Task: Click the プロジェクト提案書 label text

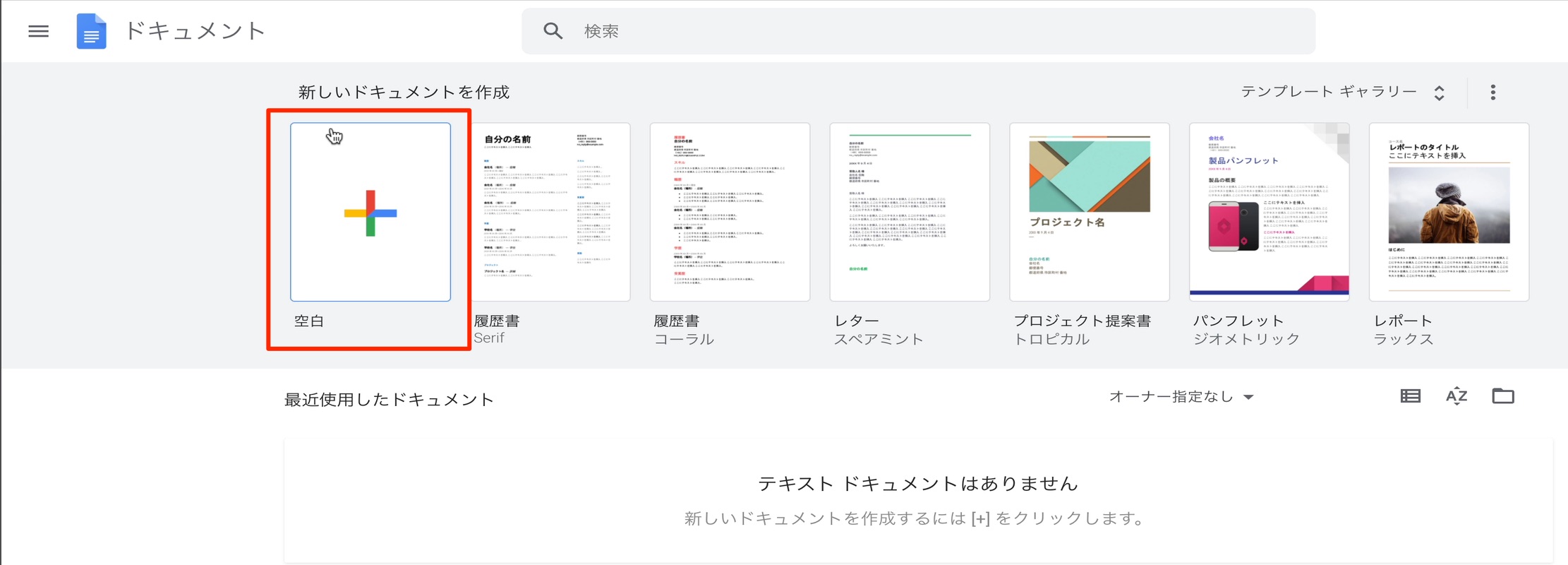Action: pyautogui.click(x=1082, y=321)
